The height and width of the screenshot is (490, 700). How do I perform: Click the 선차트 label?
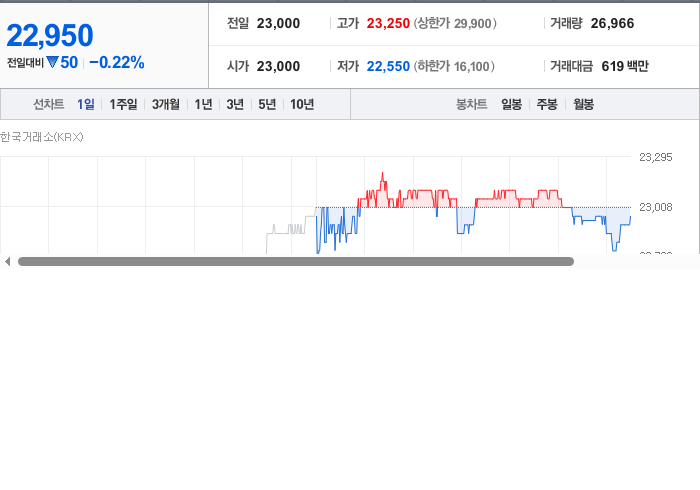click(x=49, y=104)
